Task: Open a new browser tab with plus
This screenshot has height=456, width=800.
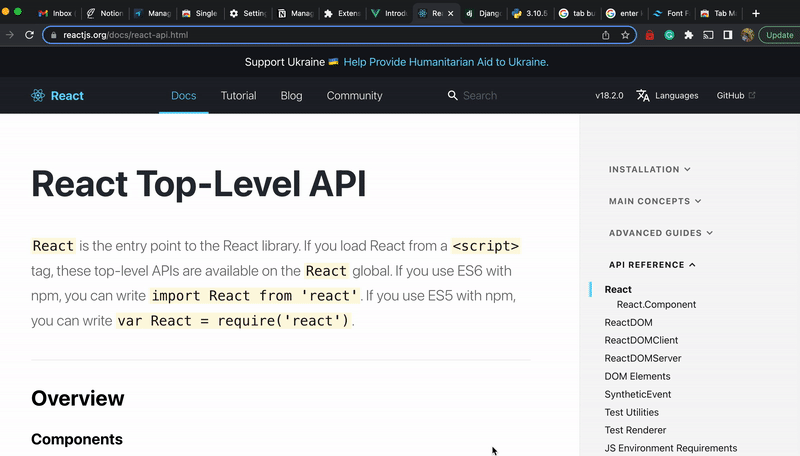Action: click(x=756, y=13)
